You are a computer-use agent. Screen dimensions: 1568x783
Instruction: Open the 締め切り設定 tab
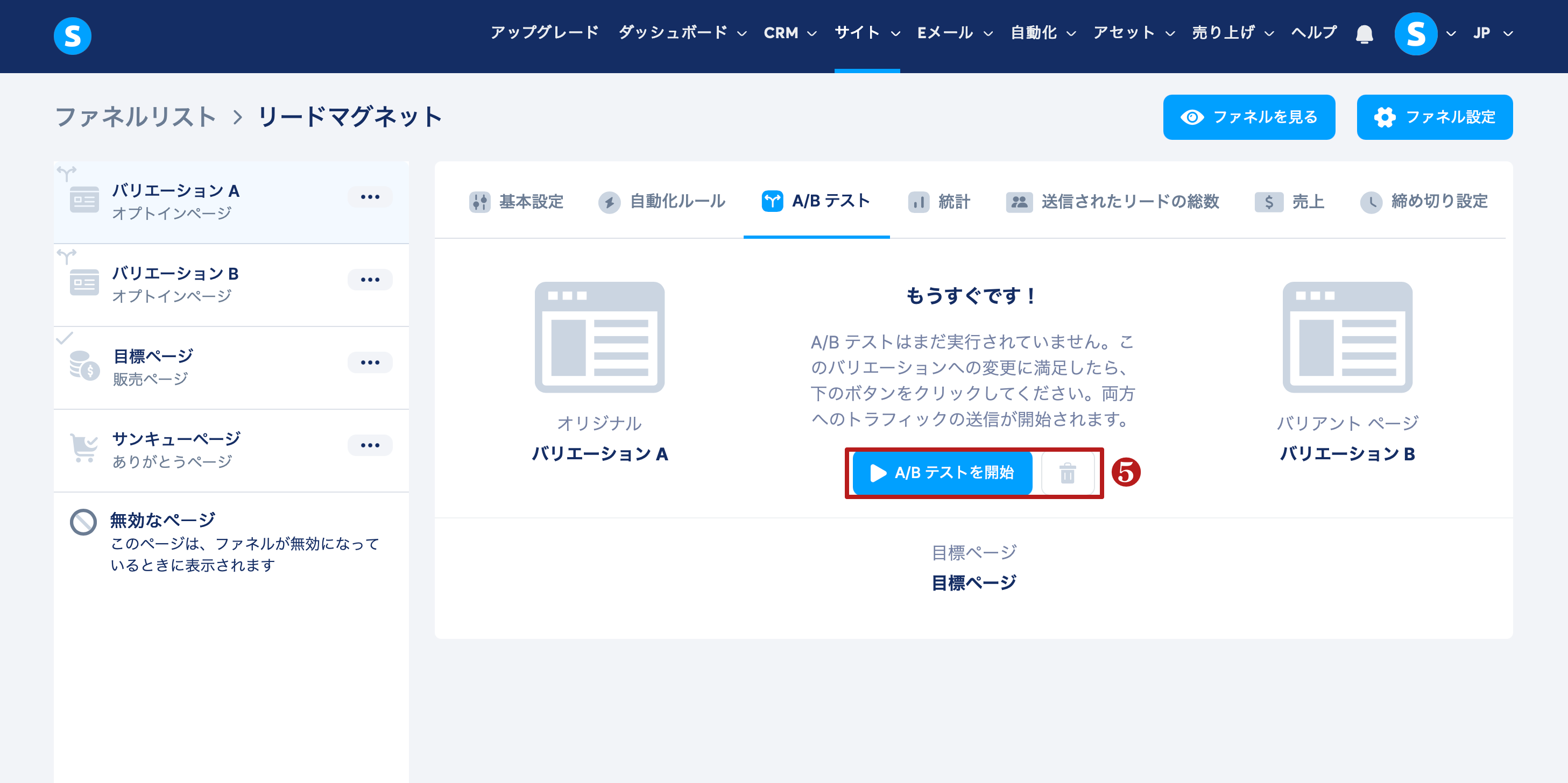click(1424, 201)
